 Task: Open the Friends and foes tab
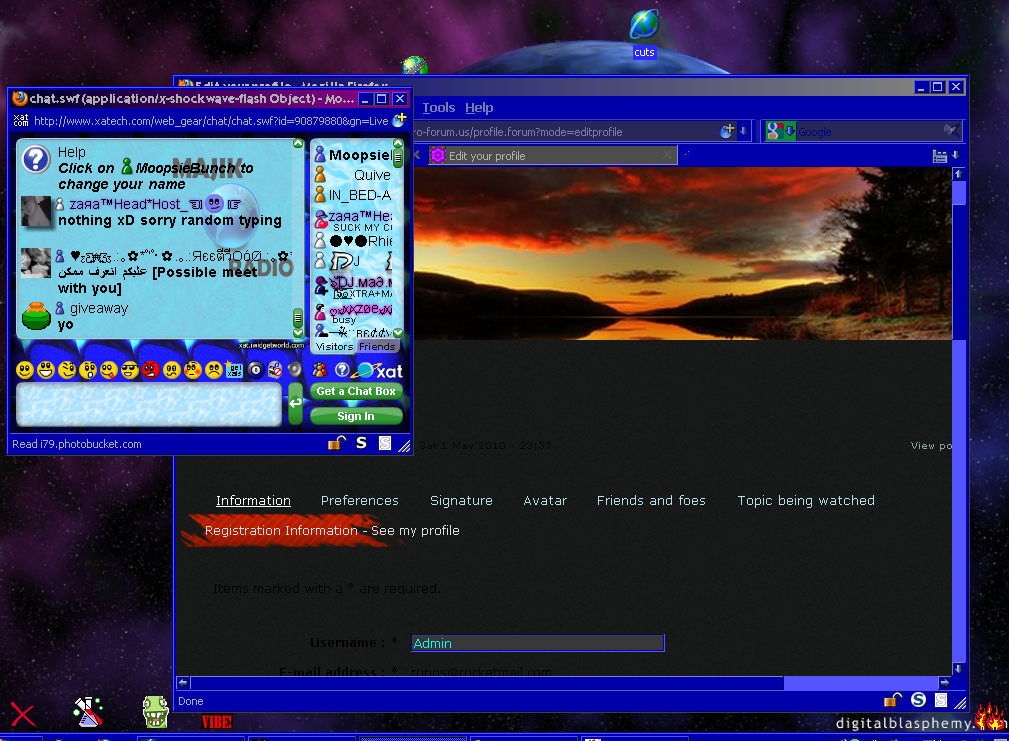651,500
